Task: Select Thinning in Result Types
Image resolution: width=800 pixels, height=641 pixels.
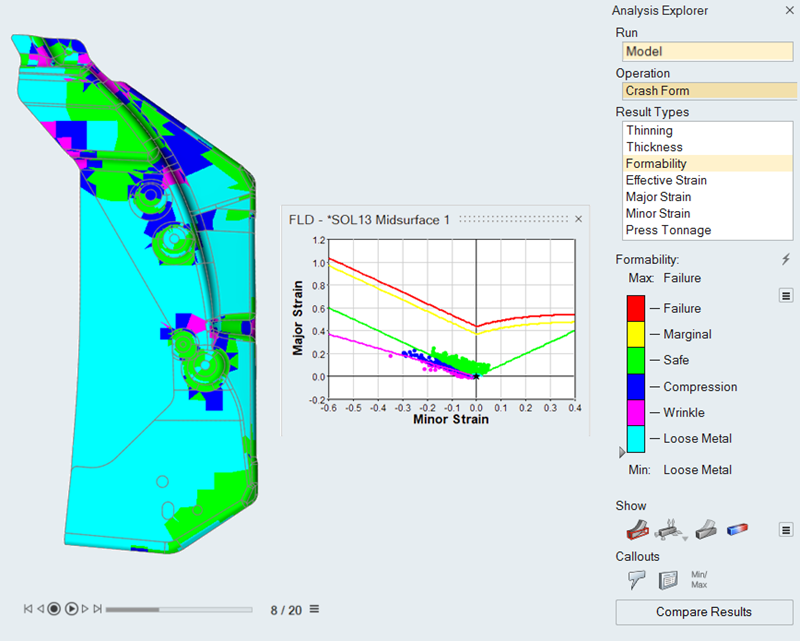Action: click(649, 130)
